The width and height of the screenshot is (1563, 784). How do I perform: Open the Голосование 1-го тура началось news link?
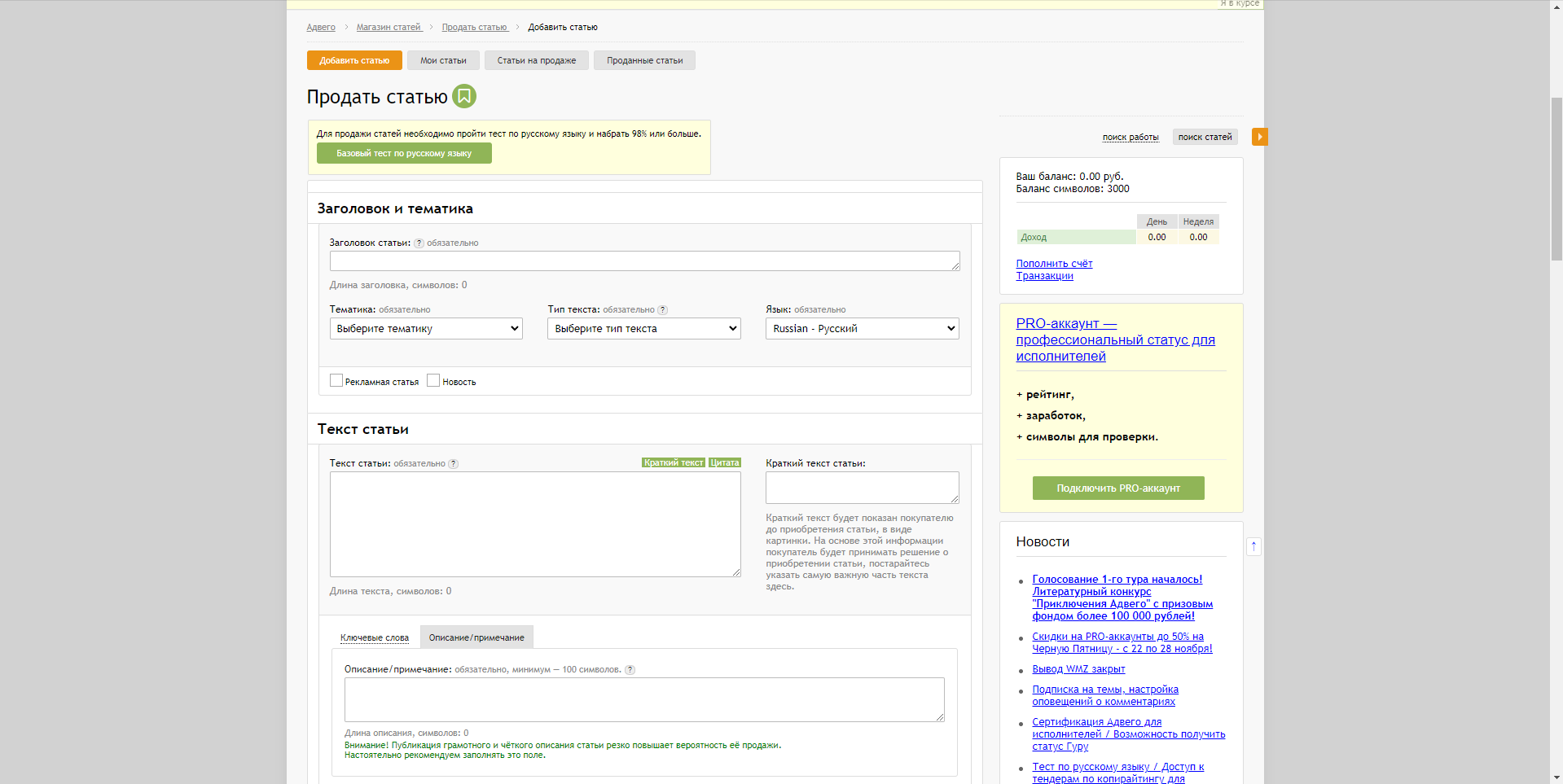(x=1122, y=598)
